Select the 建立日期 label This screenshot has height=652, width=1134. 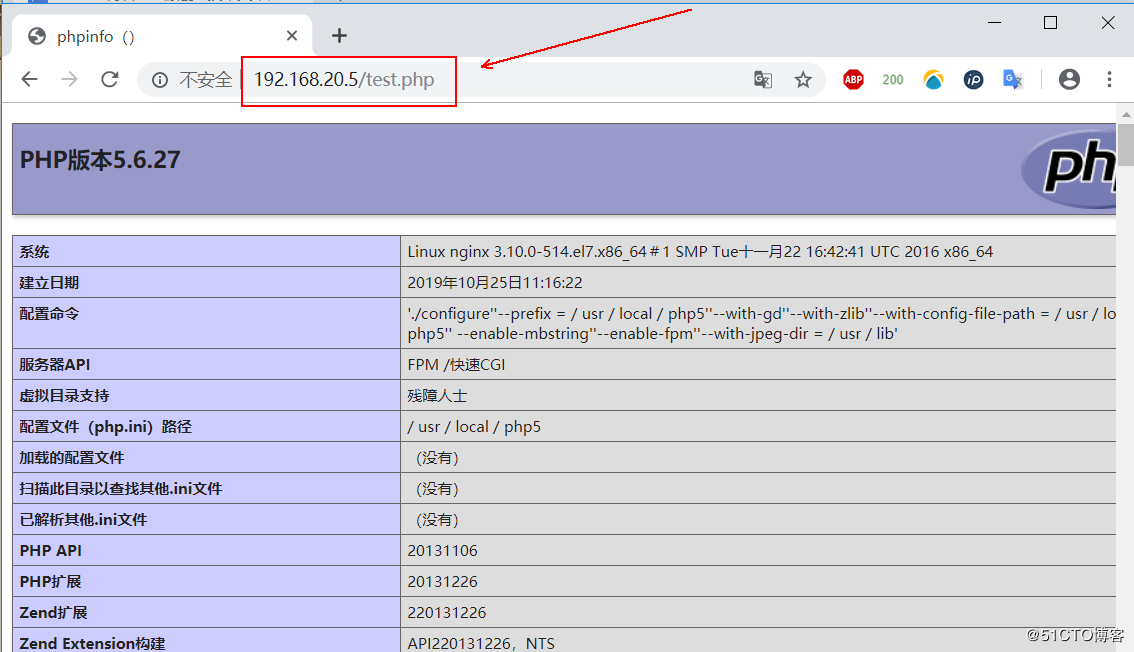[x=49, y=283]
